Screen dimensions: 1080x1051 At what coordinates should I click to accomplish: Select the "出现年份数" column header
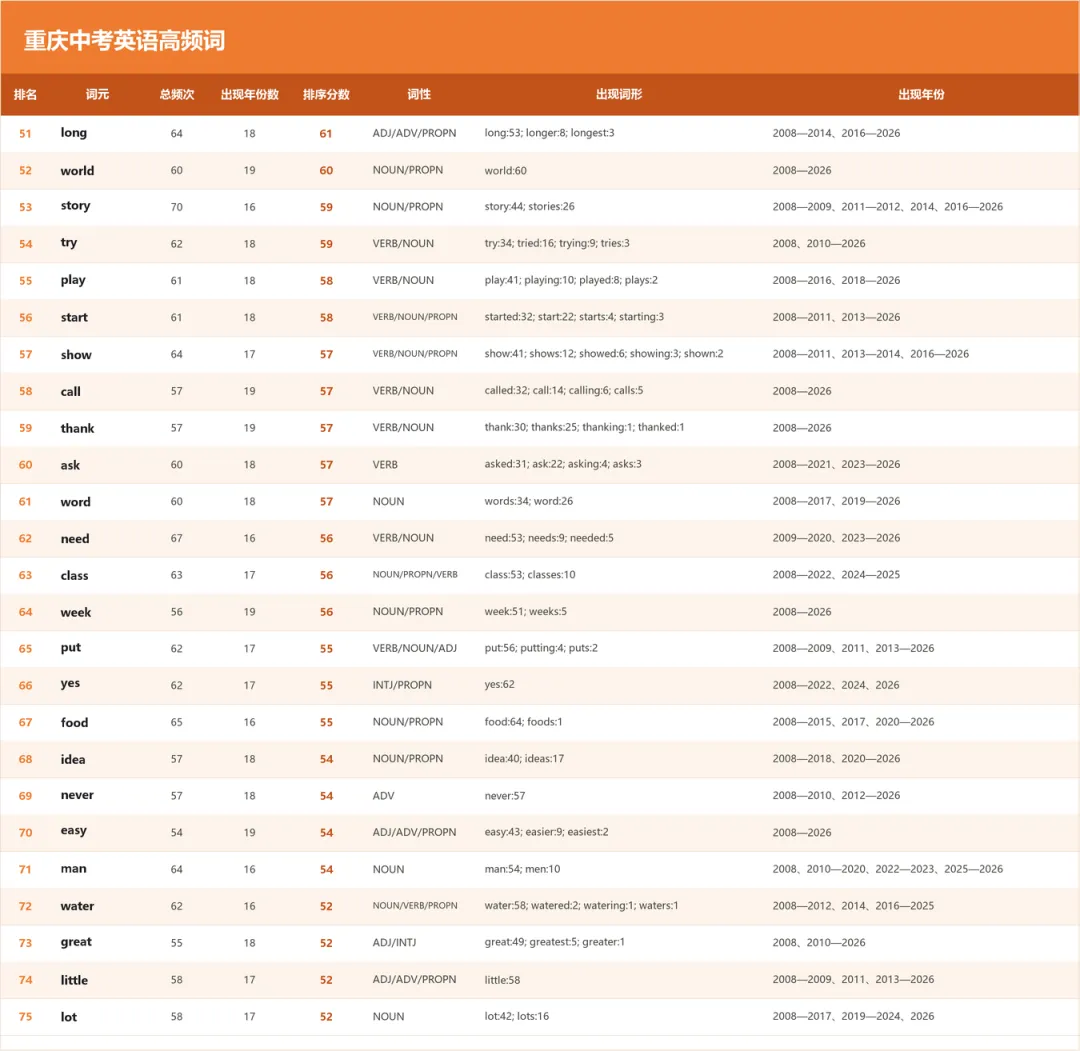tap(249, 94)
